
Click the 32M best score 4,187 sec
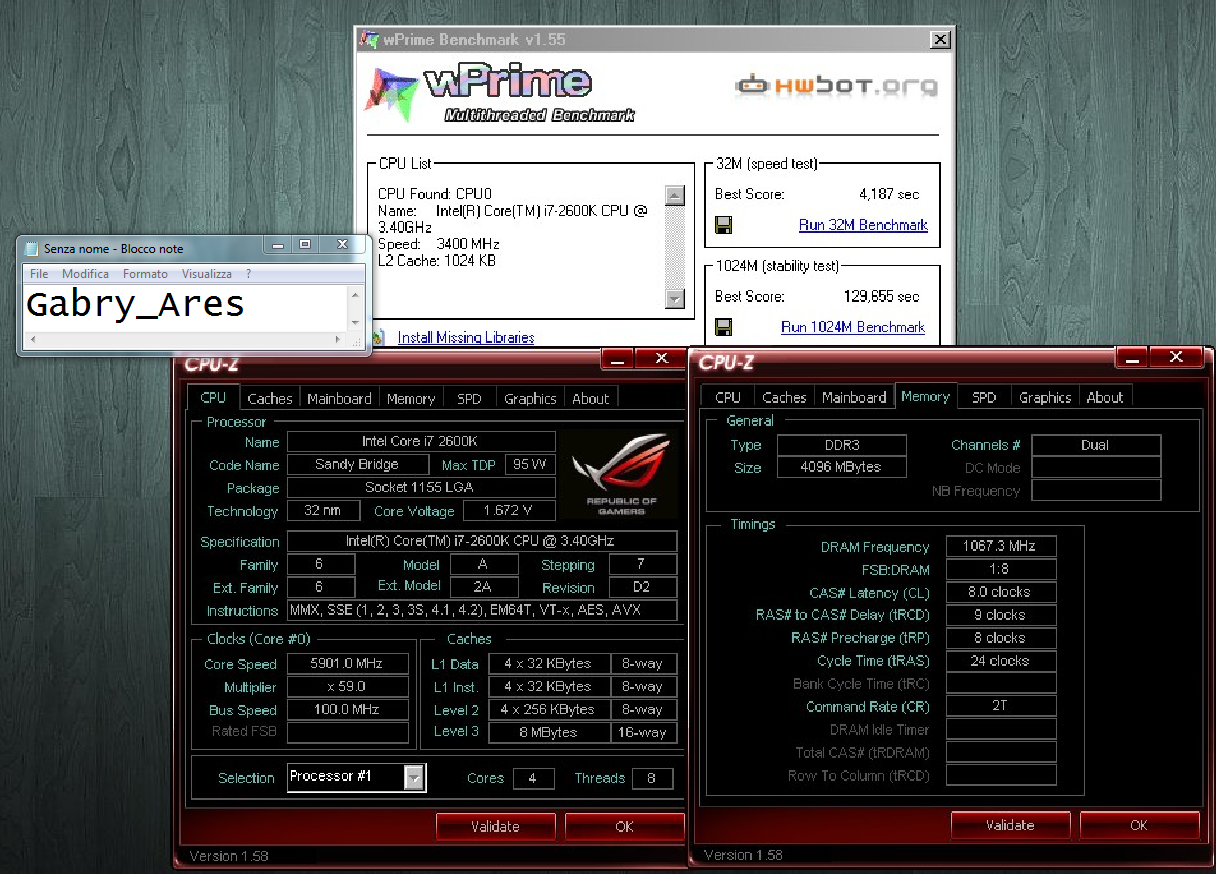pos(889,194)
